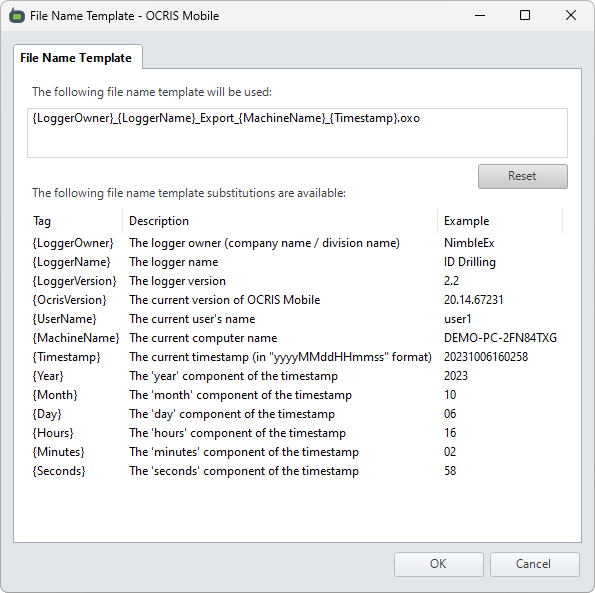Click the logger owner company name description

(264, 243)
